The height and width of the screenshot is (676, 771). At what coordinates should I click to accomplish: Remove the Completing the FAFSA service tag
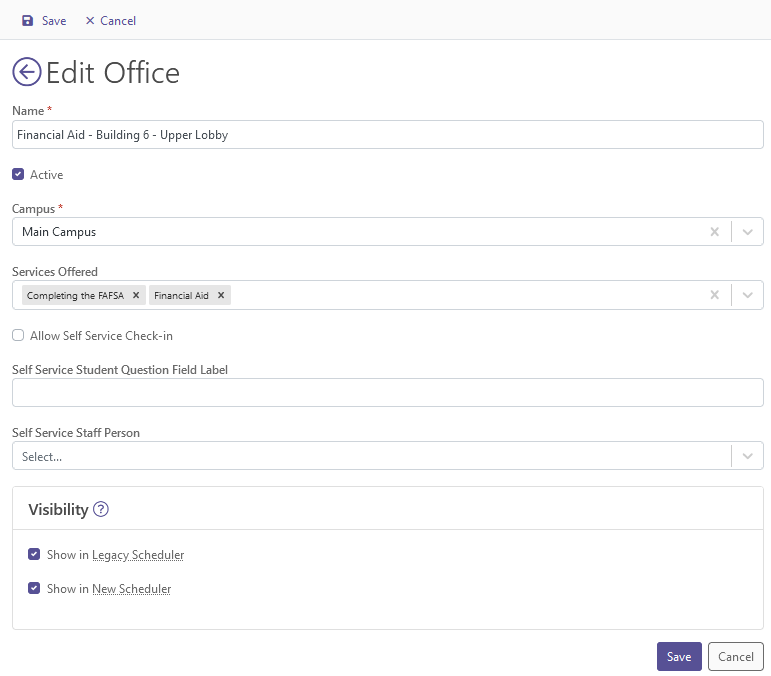[x=136, y=295]
